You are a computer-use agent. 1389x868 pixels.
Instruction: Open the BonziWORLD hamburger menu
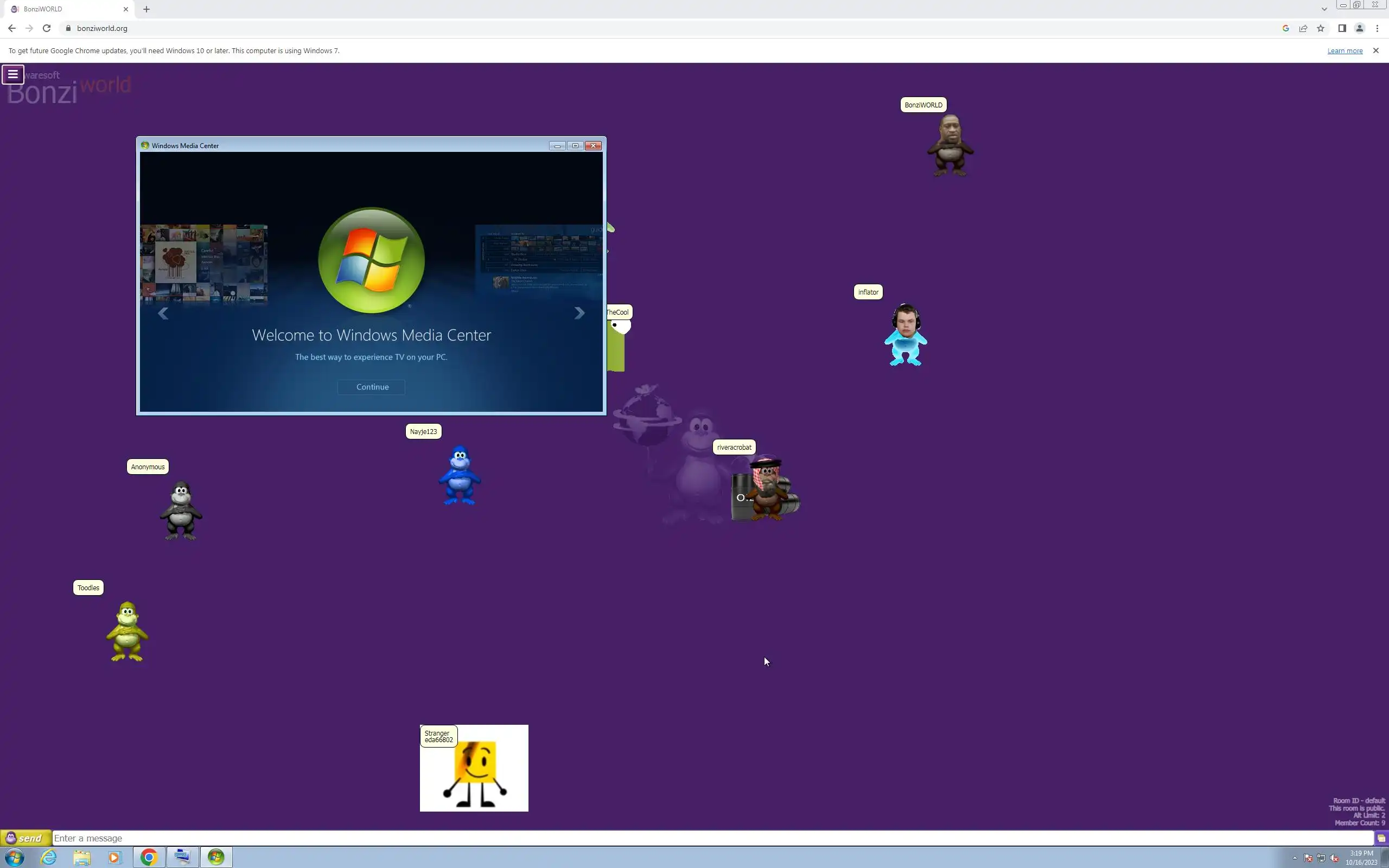[12, 74]
